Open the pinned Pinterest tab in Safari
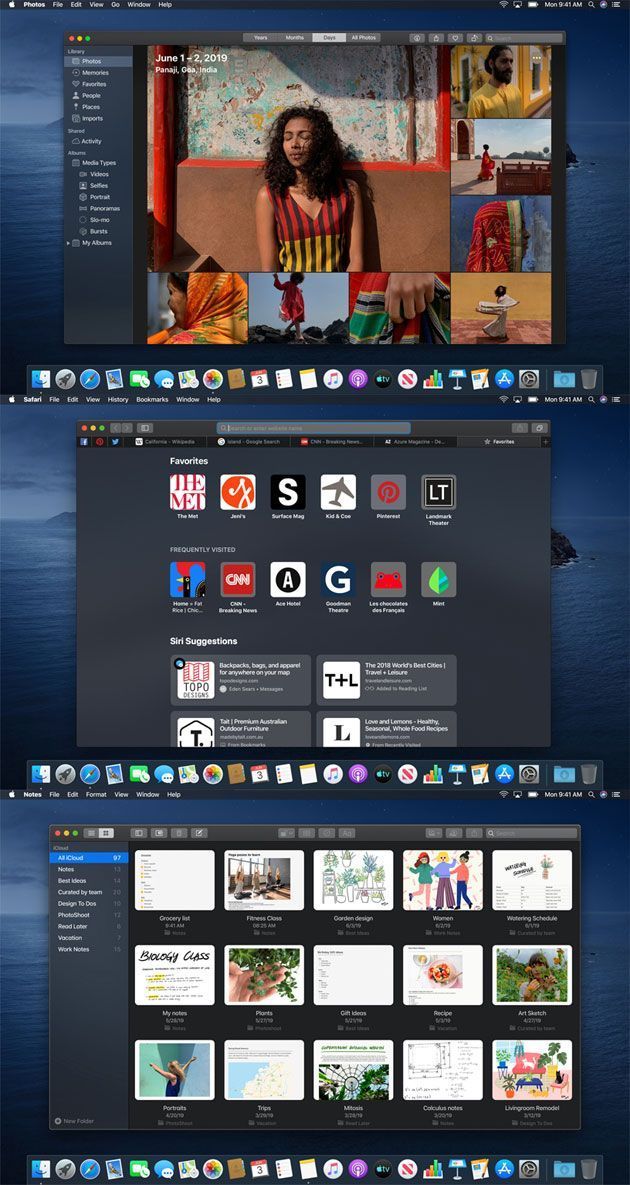The image size is (630, 1185). (x=100, y=441)
